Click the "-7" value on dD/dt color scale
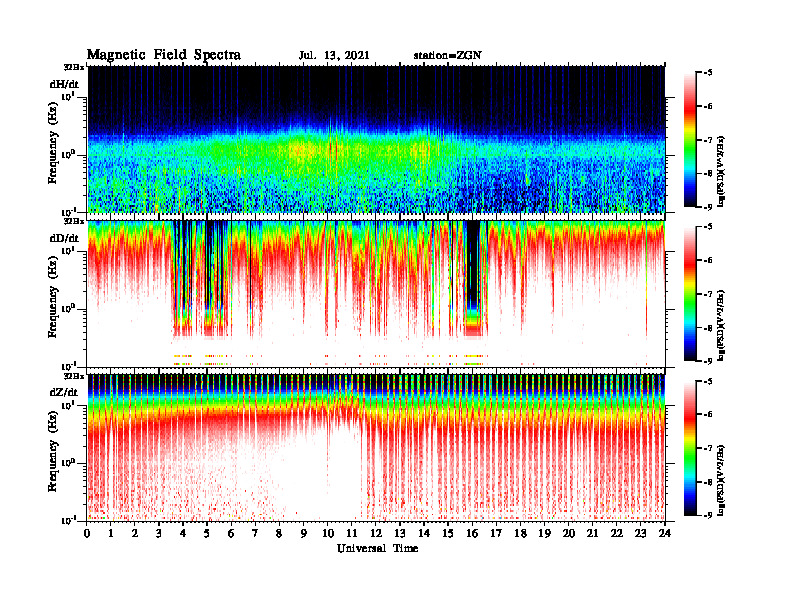Screen dimensions: 792x612 [x=707, y=294]
